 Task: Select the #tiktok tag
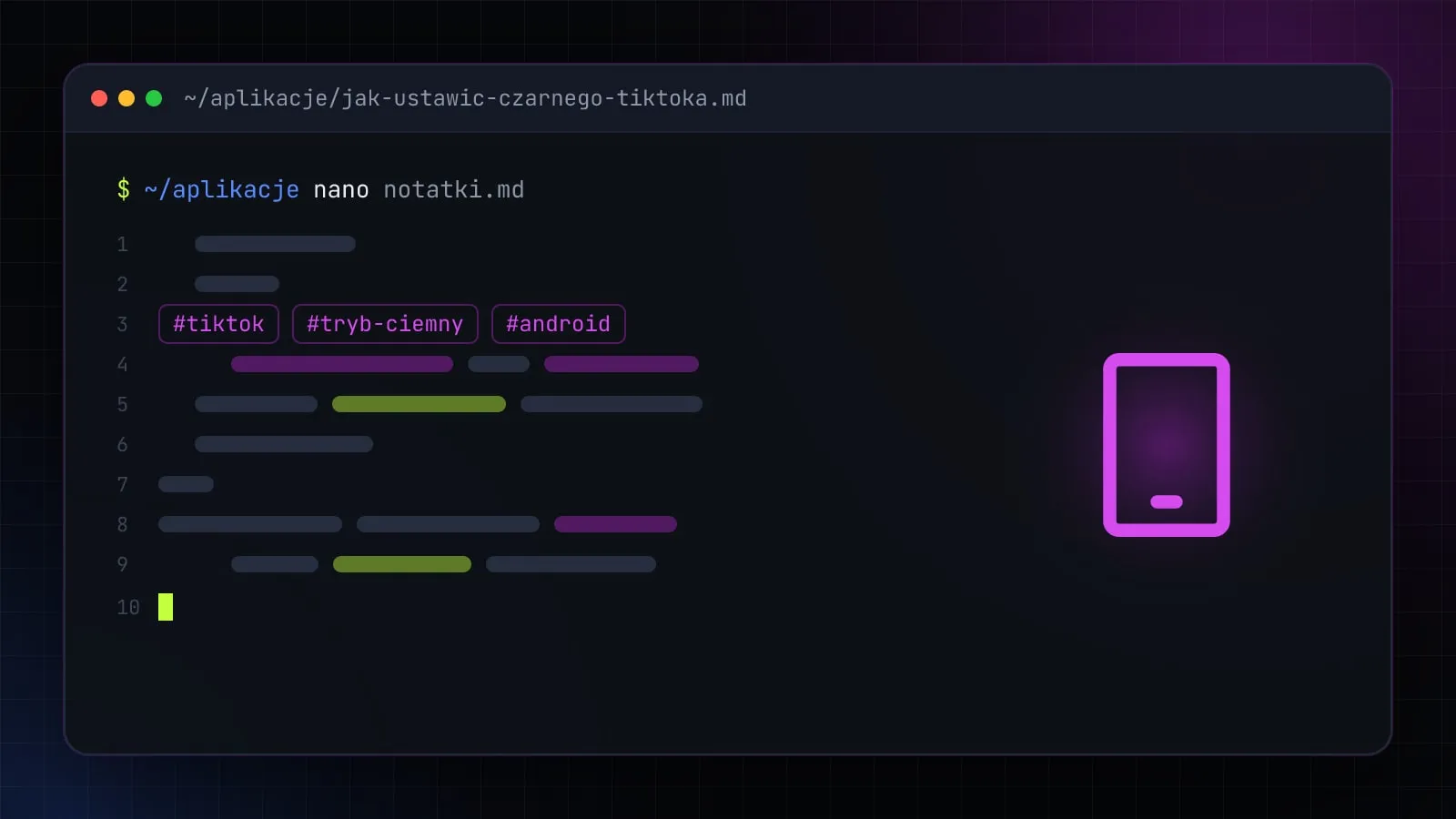[218, 324]
